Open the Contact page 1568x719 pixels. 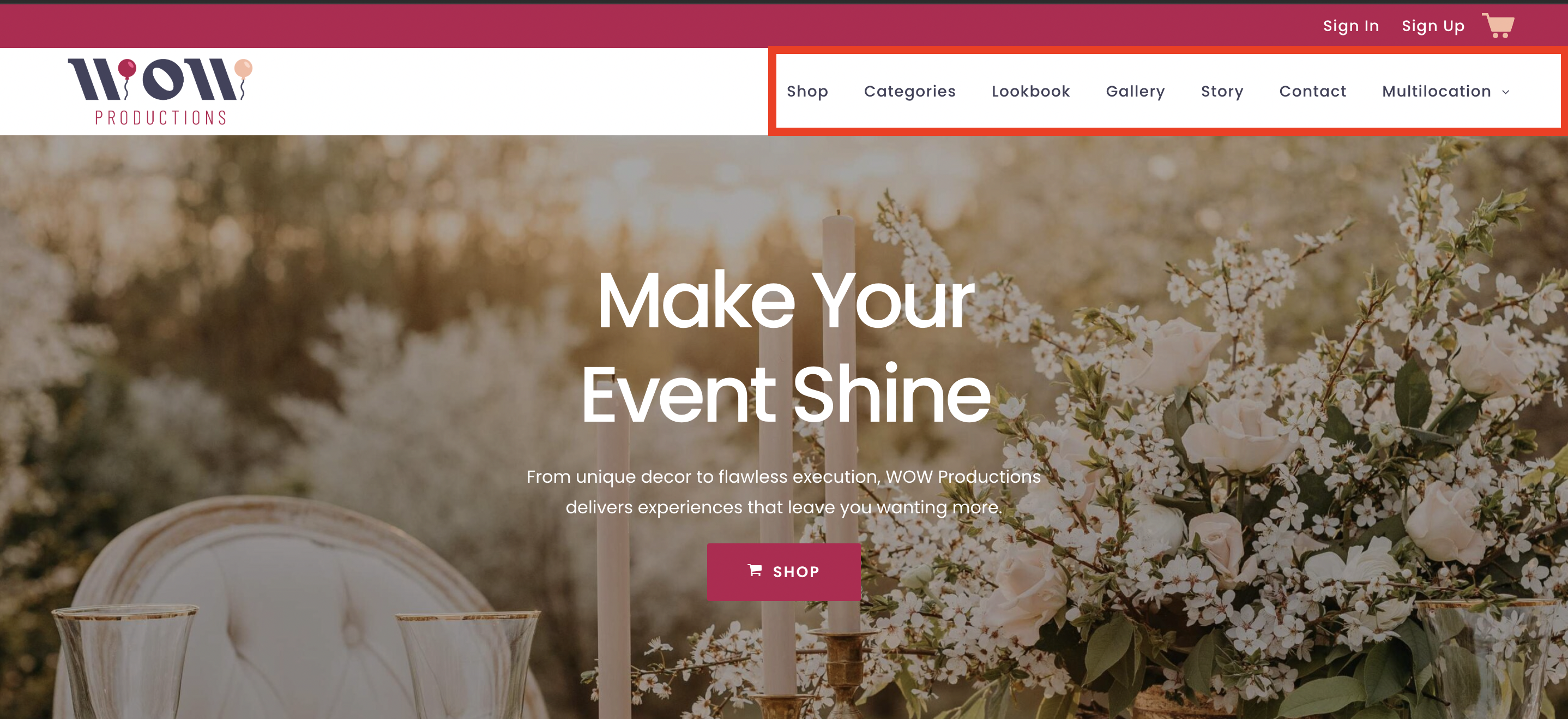(1312, 91)
